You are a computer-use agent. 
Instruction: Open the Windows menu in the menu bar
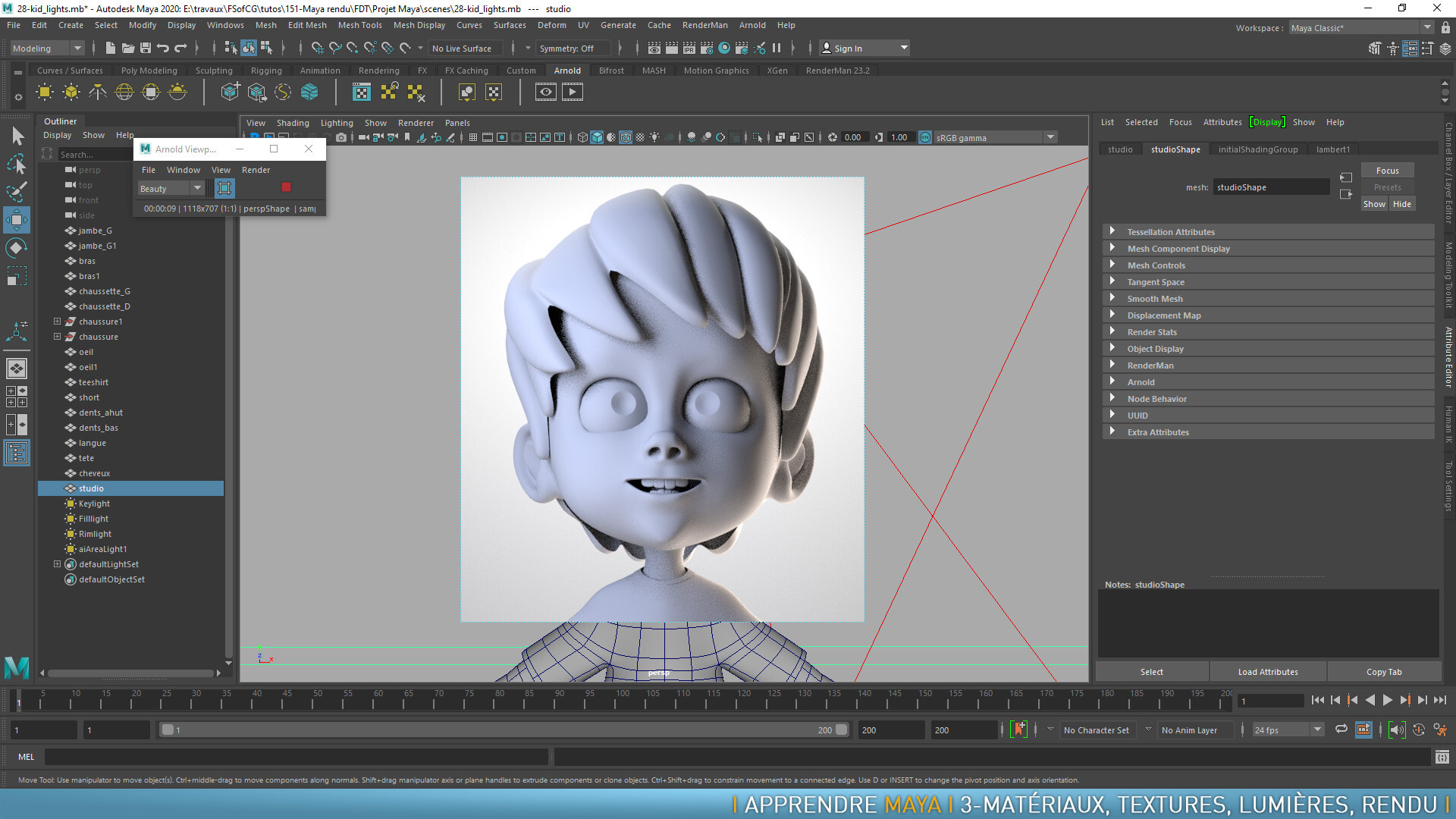click(x=224, y=25)
